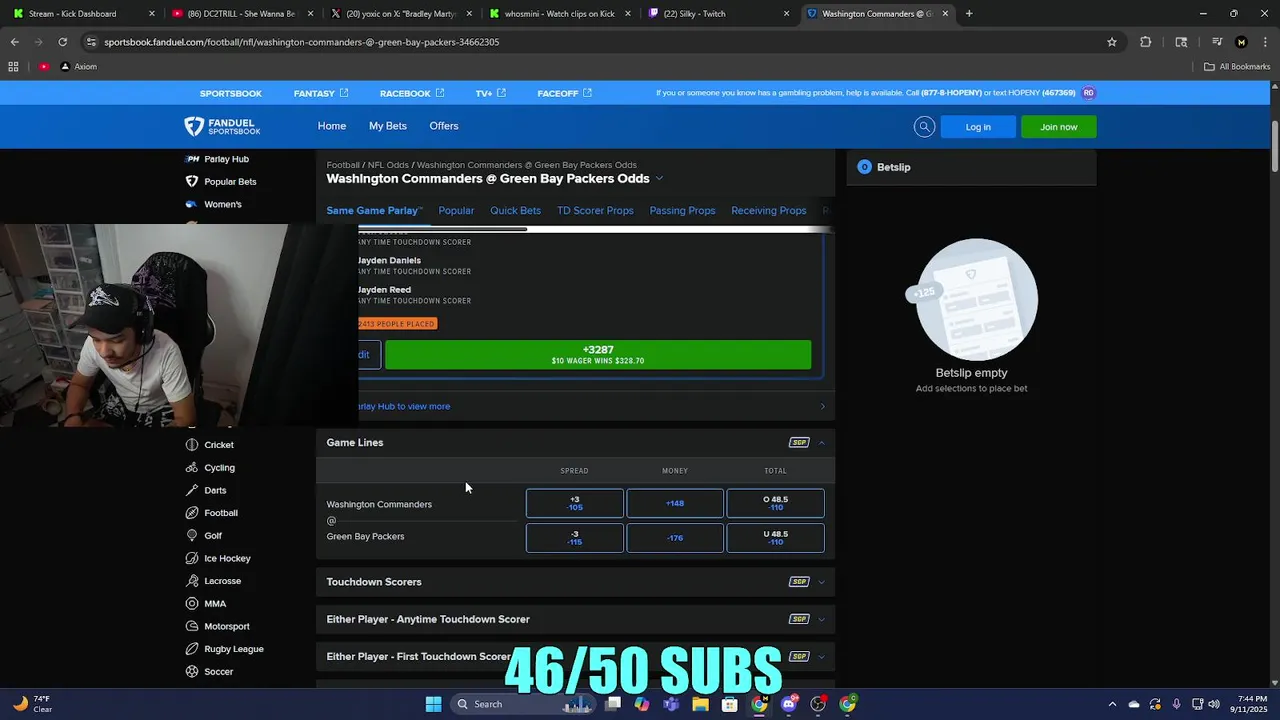Click the NFL Odds breadcrumb link

(x=388, y=165)
